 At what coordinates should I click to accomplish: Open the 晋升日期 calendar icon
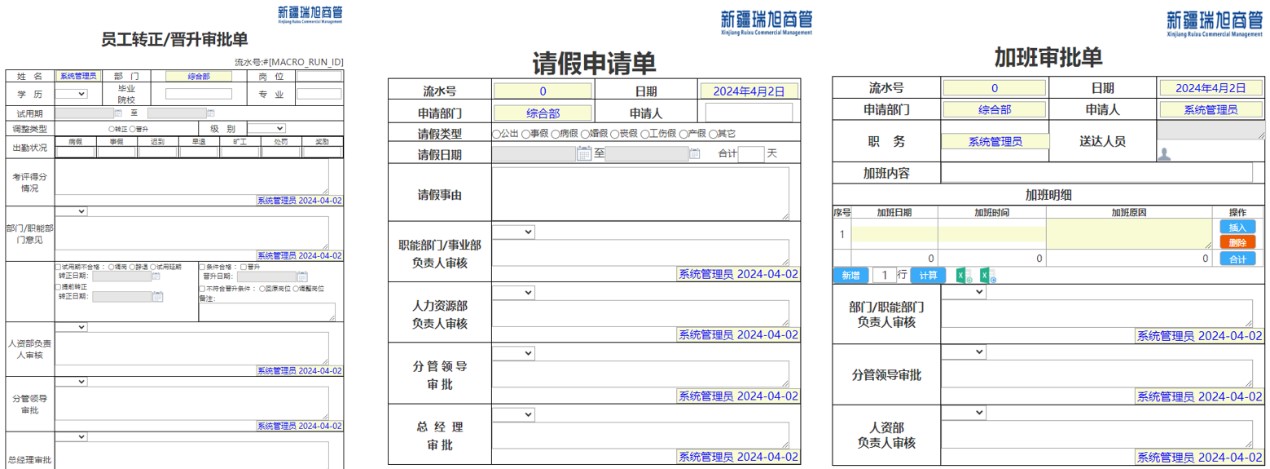[302, 276]
